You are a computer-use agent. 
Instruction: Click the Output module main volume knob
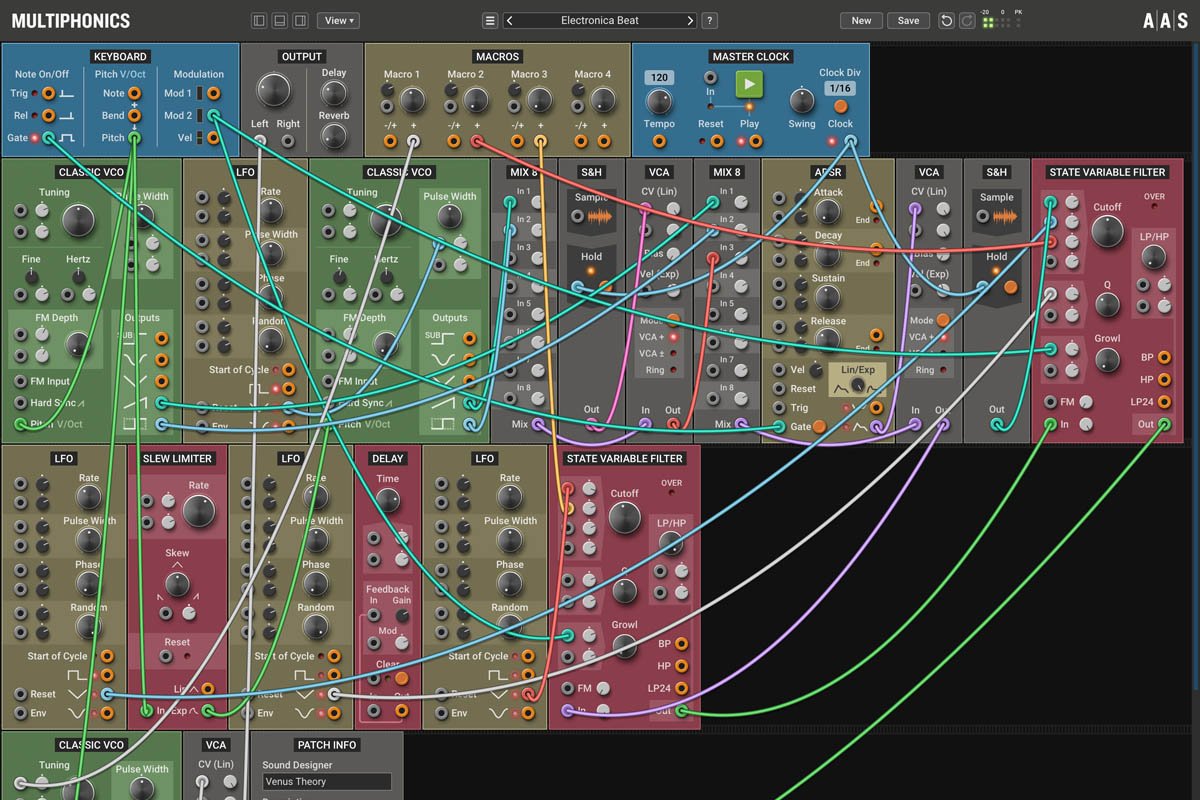[x=273, y=91]
